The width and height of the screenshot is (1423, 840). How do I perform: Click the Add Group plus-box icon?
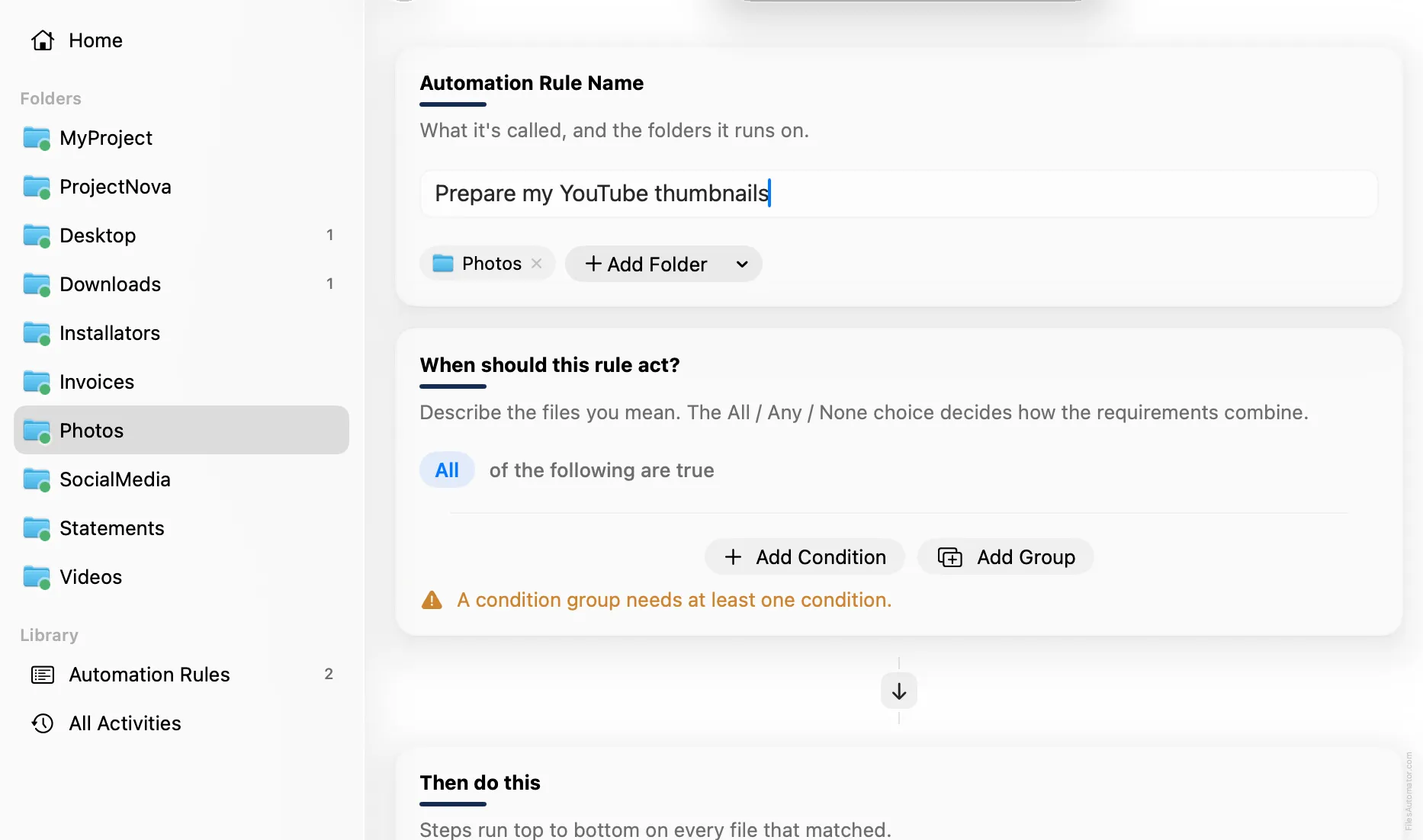[950, 557]
